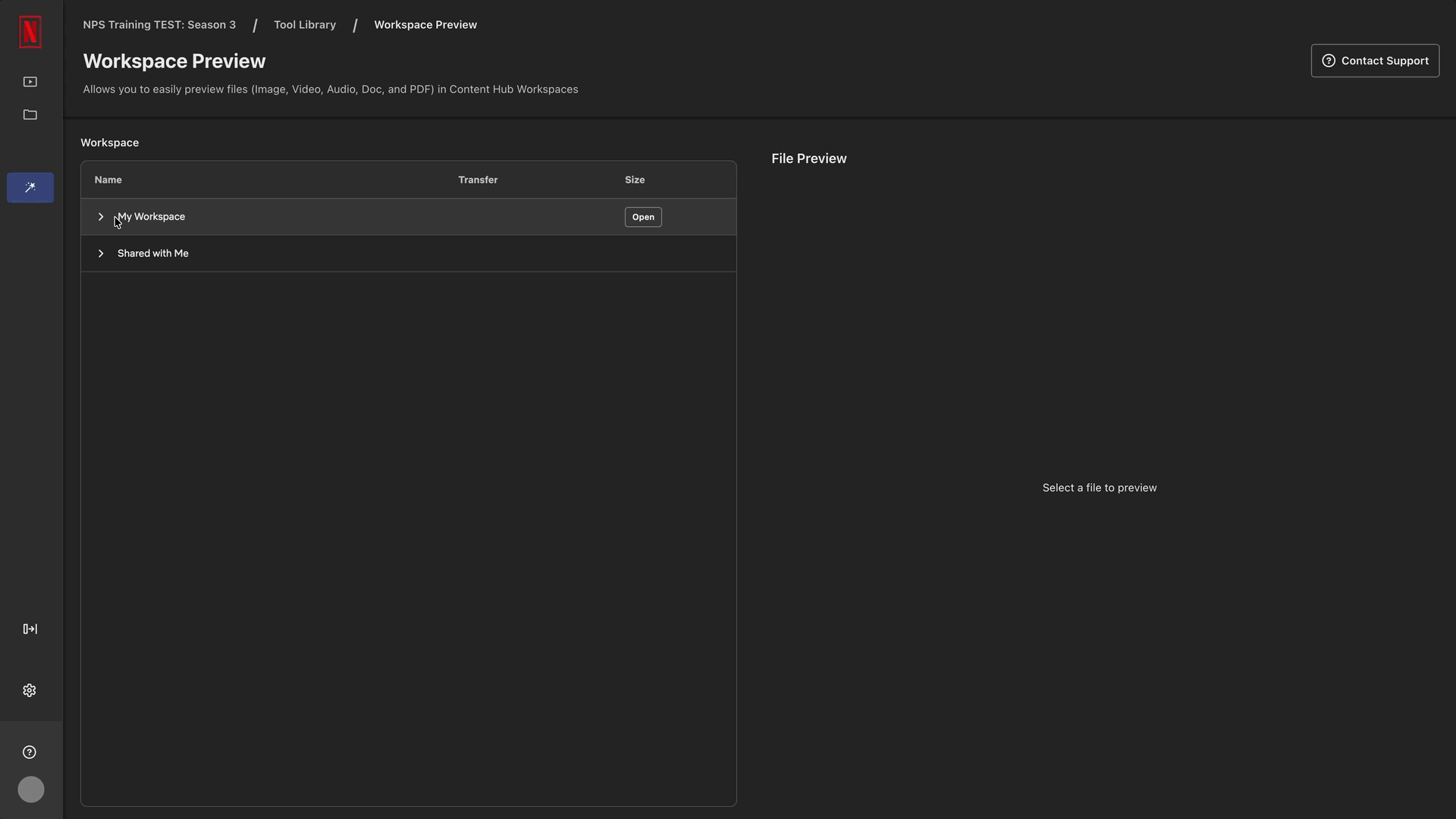
Task: Open the video player icon in the sidebar
Action: click(30, 82)
